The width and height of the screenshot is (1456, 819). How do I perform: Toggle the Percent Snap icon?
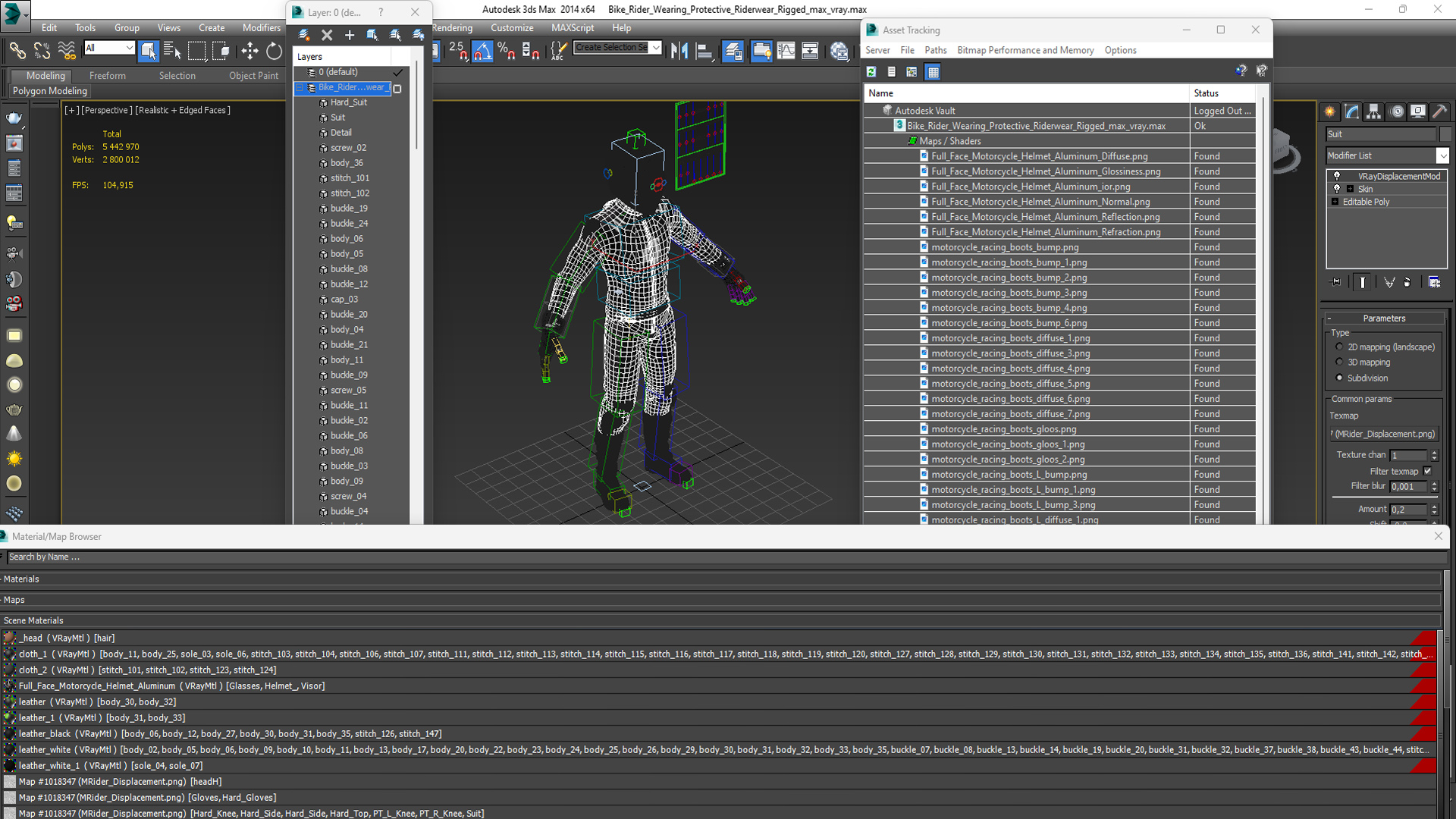click(506, 51)
